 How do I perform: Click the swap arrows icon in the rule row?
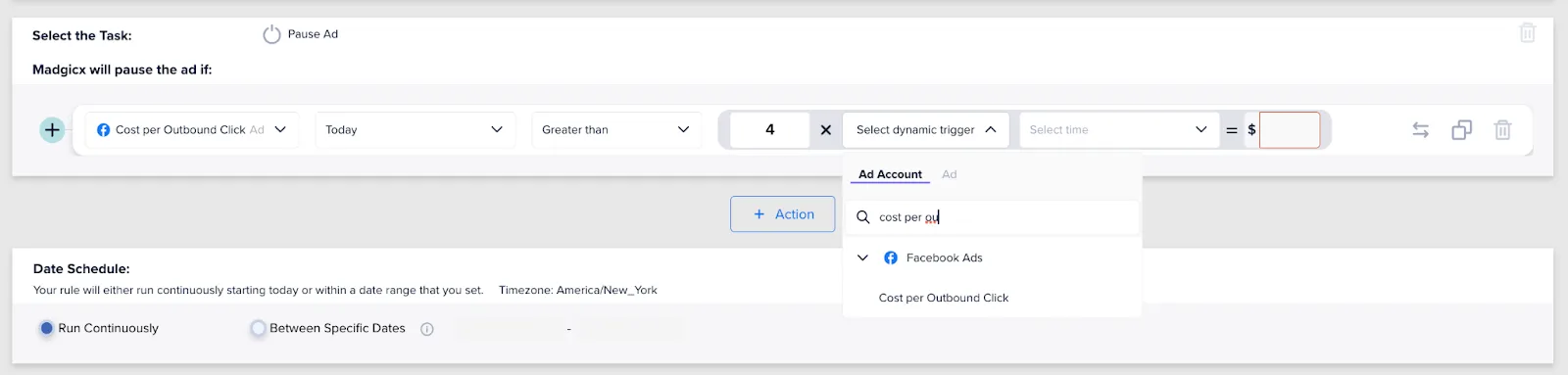pos(1420,129)
